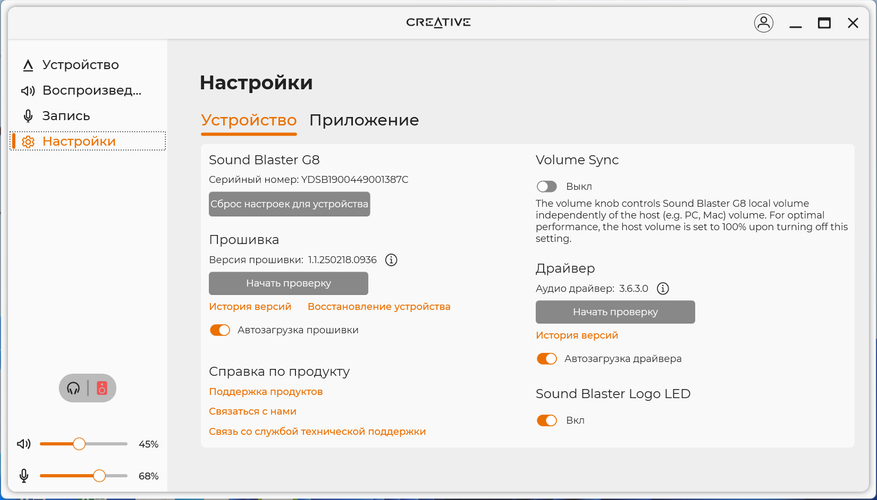This screenshot has height=500, width=877.
Task: Switch to Устройство settings tab
Action: (249, 120)
